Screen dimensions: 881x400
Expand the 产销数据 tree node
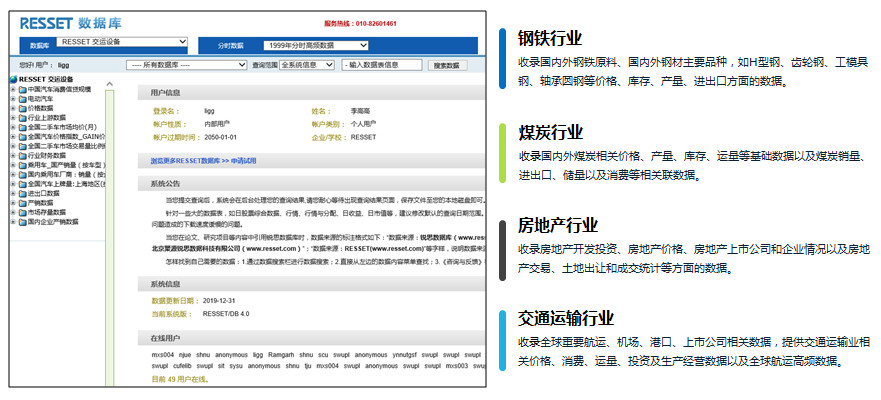13,203
